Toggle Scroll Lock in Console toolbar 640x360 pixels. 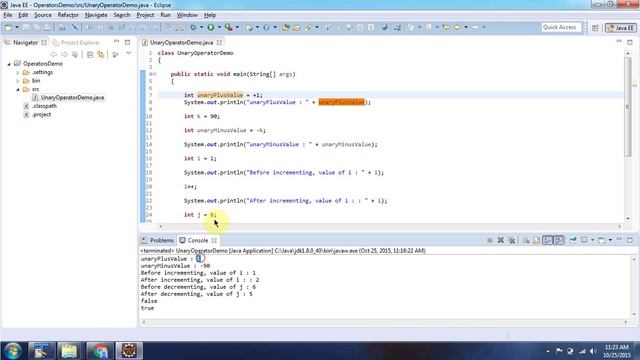tap(536, 240)
